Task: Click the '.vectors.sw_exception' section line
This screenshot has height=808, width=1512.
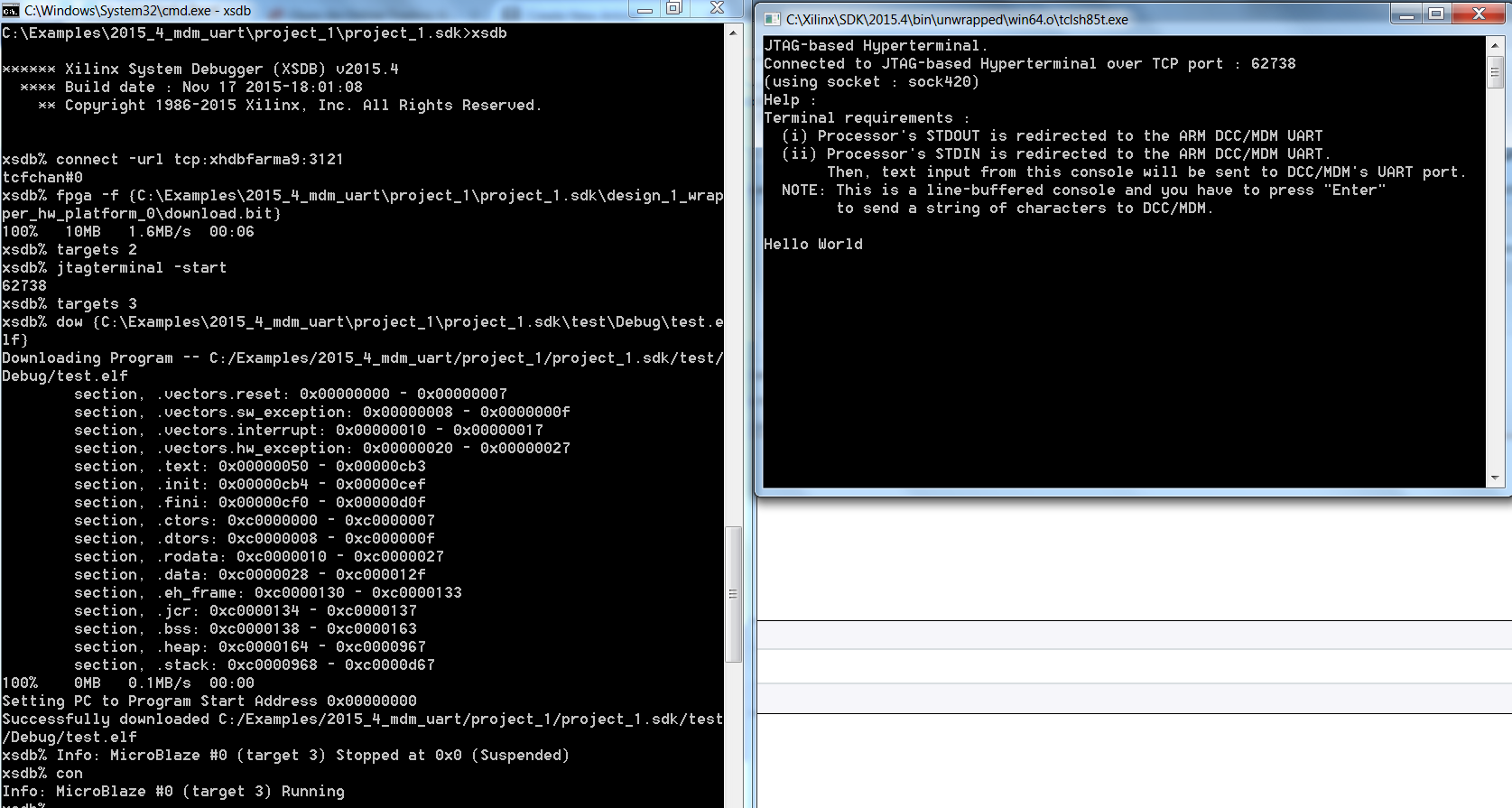Action: (x=322, y=412)
